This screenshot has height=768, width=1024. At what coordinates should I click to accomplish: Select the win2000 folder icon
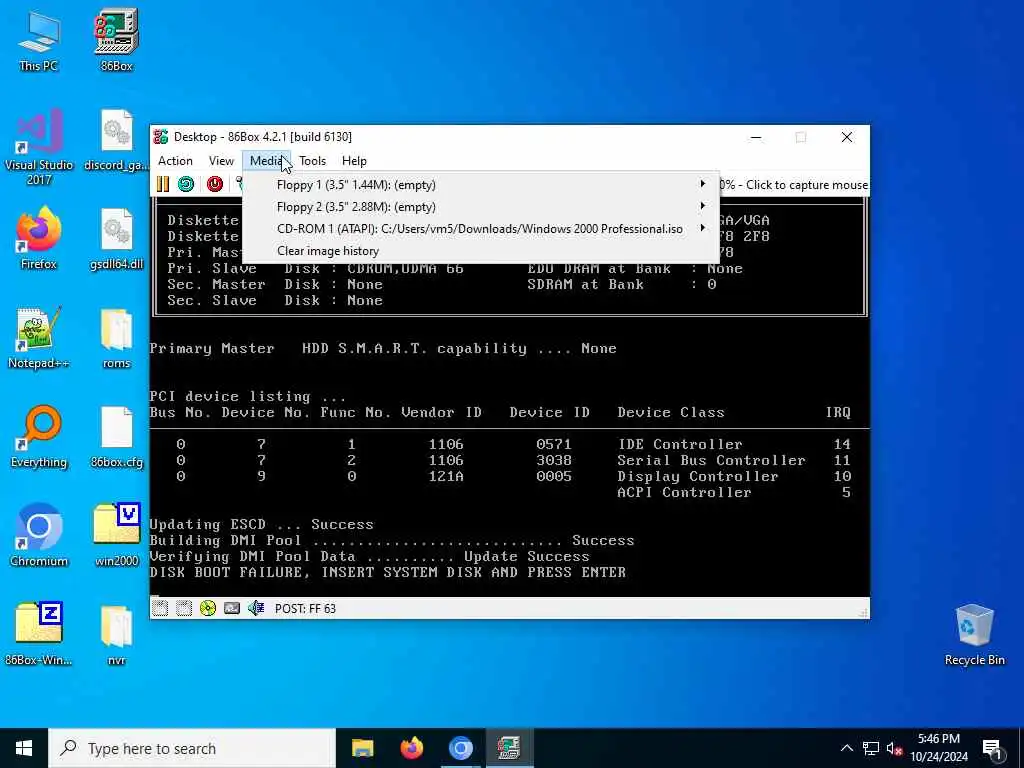pyautogui.click(x=116, y=536)
